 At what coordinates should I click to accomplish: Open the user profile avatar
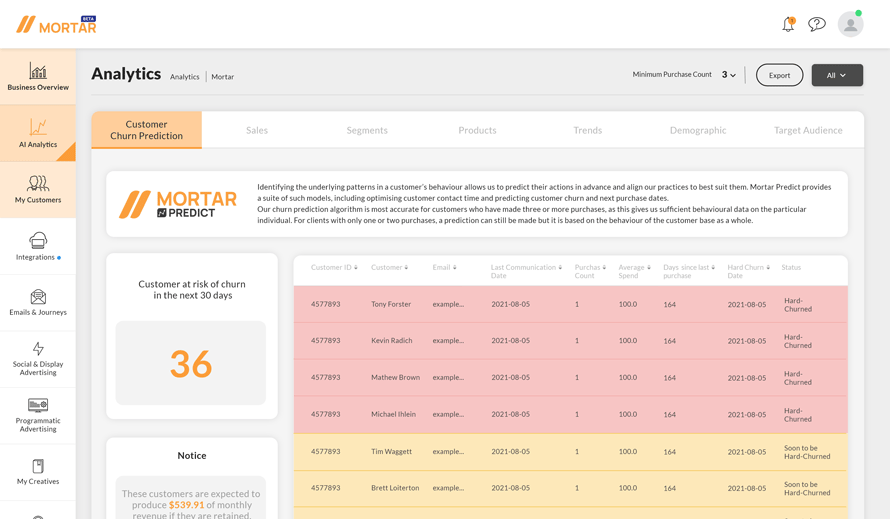850,24
